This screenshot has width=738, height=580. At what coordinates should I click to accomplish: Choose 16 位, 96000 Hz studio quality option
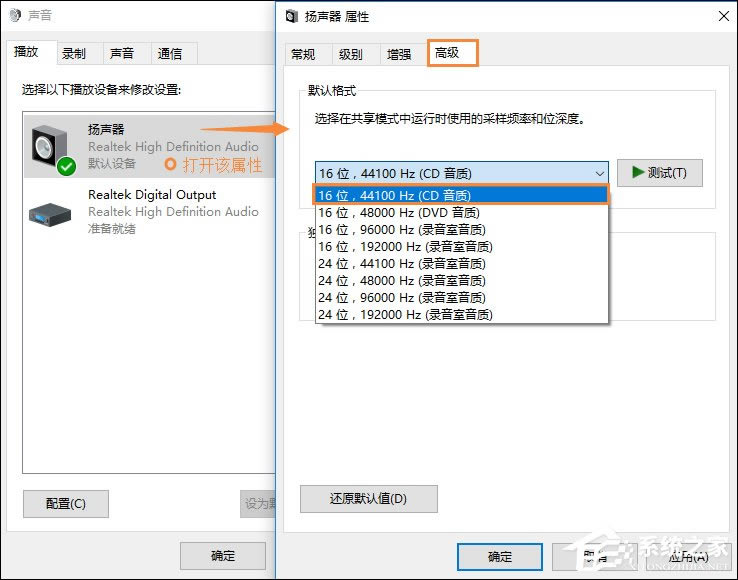click(461, 229)
